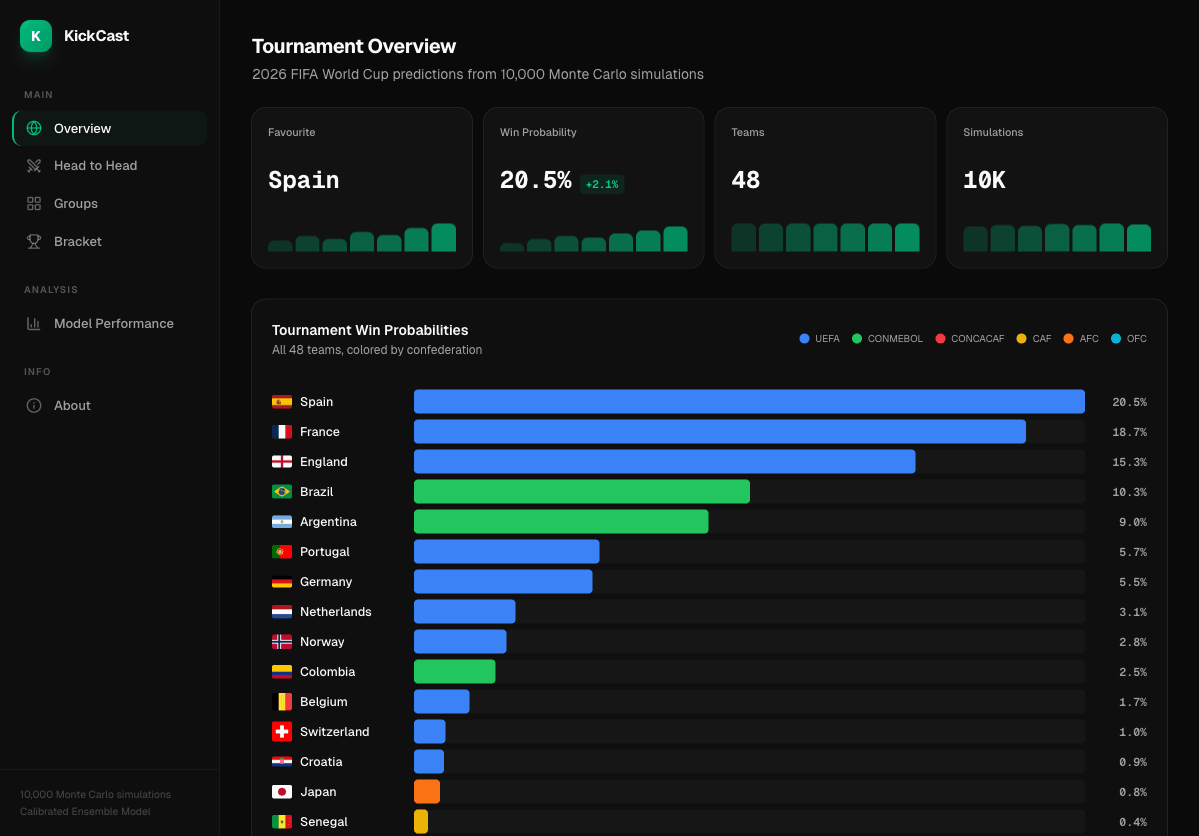Viewport: 1199px width, 836px height.
Task: Click the France flag icon
Action: pos(282,431)
